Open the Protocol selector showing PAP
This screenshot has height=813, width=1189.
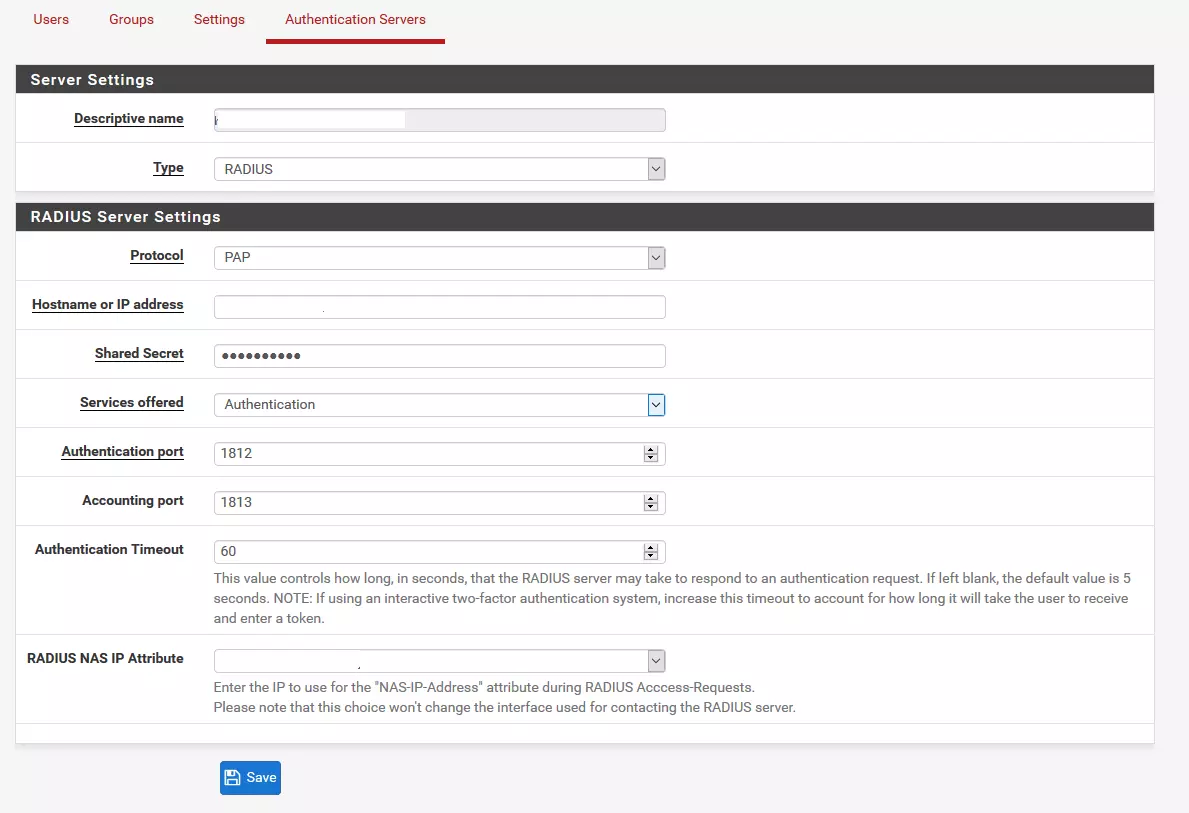point(656,257)
